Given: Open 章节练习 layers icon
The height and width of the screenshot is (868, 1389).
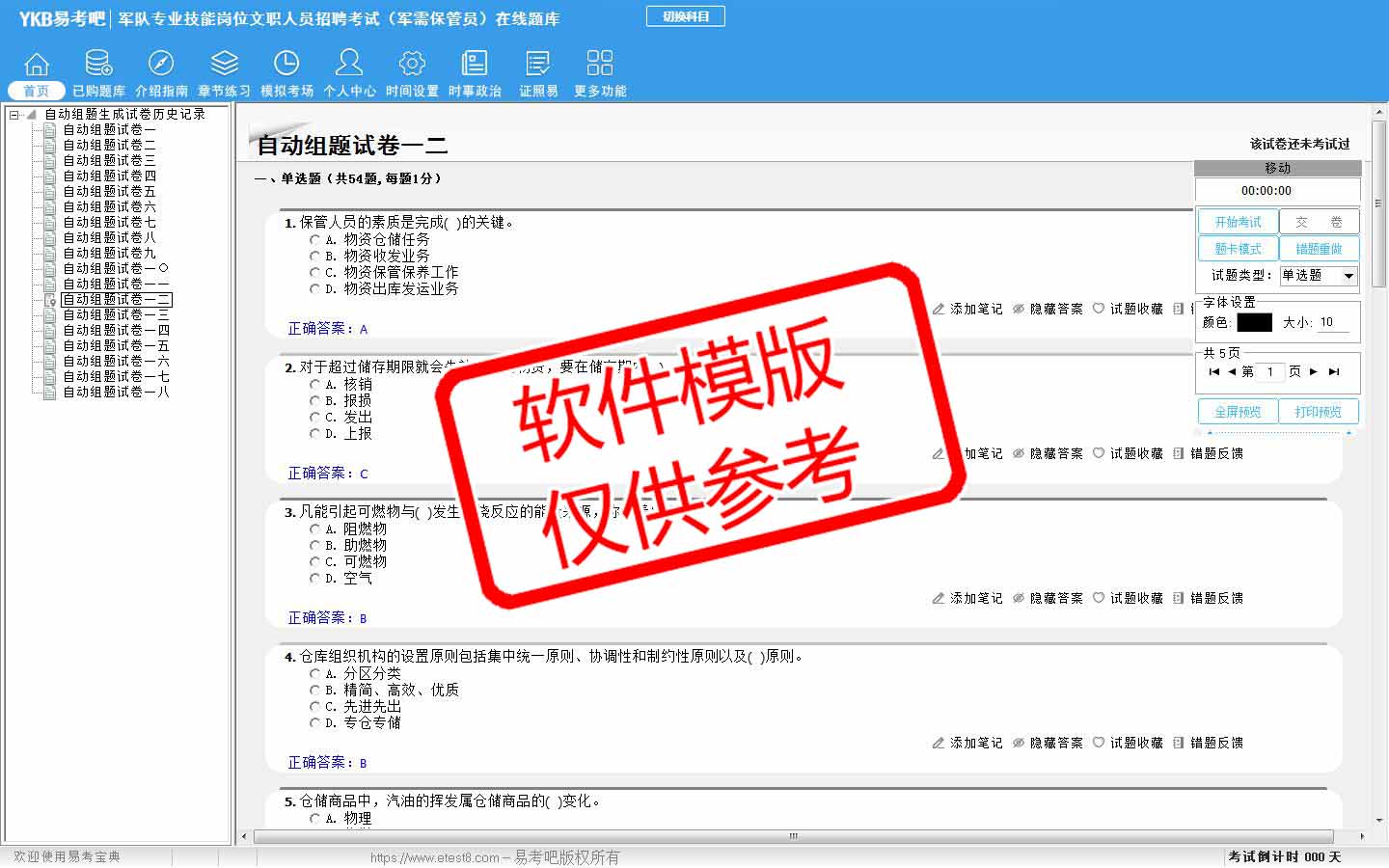Looking at the screenshot, I should click(x=224, y=65).
